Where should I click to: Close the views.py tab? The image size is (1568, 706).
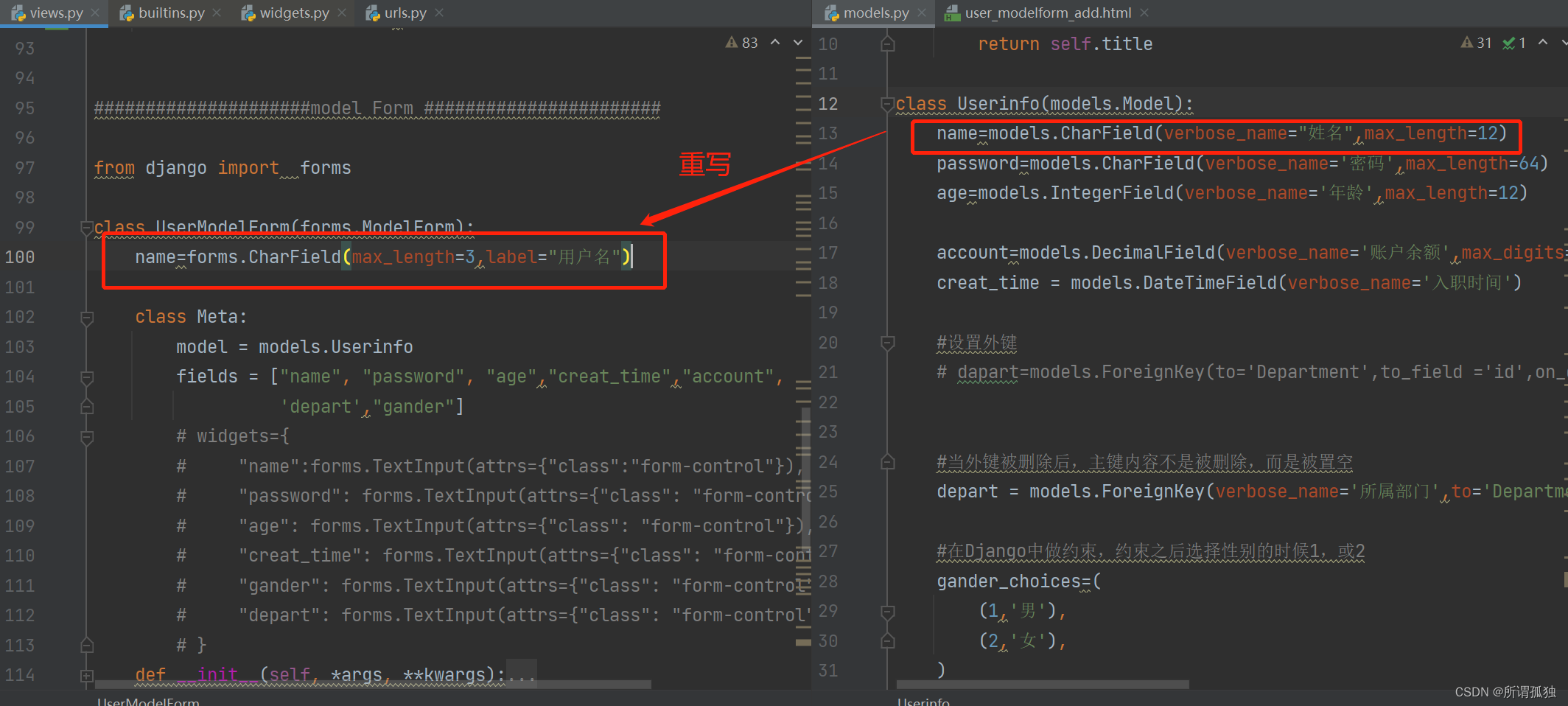click(95, 13)
